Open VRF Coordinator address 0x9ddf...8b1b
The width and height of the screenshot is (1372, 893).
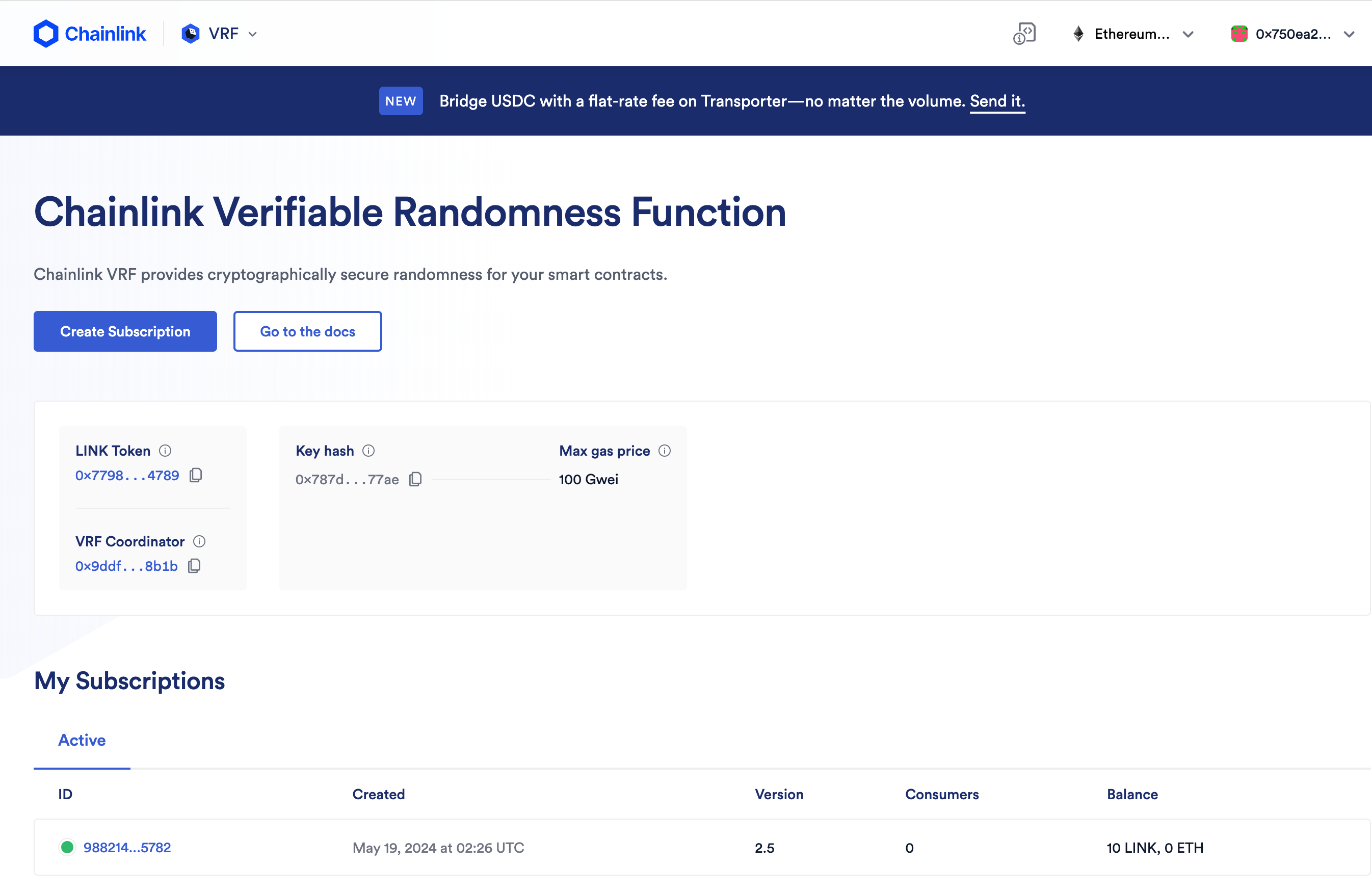[x=126, y=566]
